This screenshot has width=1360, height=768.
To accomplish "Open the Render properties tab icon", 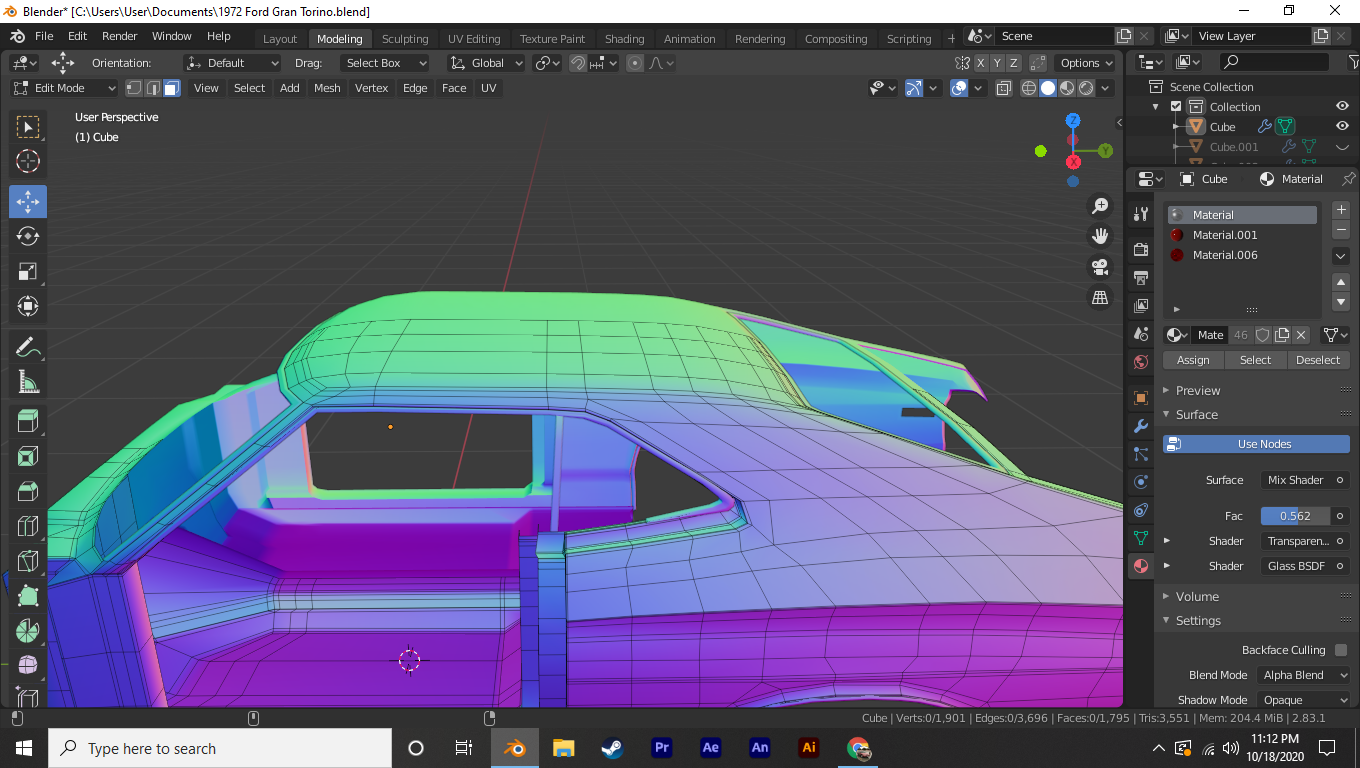I will 1141,249.
